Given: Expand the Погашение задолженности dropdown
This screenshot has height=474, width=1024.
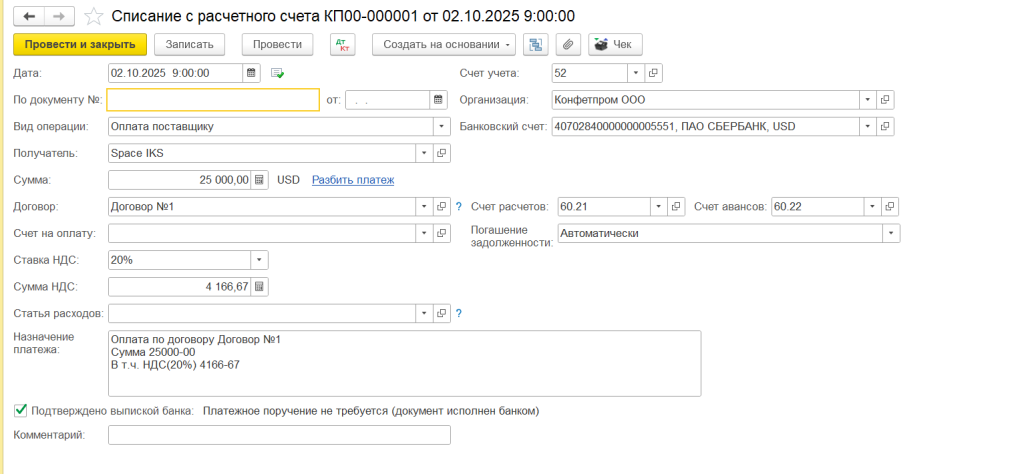Looking at the screenshot, I should pos(890,233).
